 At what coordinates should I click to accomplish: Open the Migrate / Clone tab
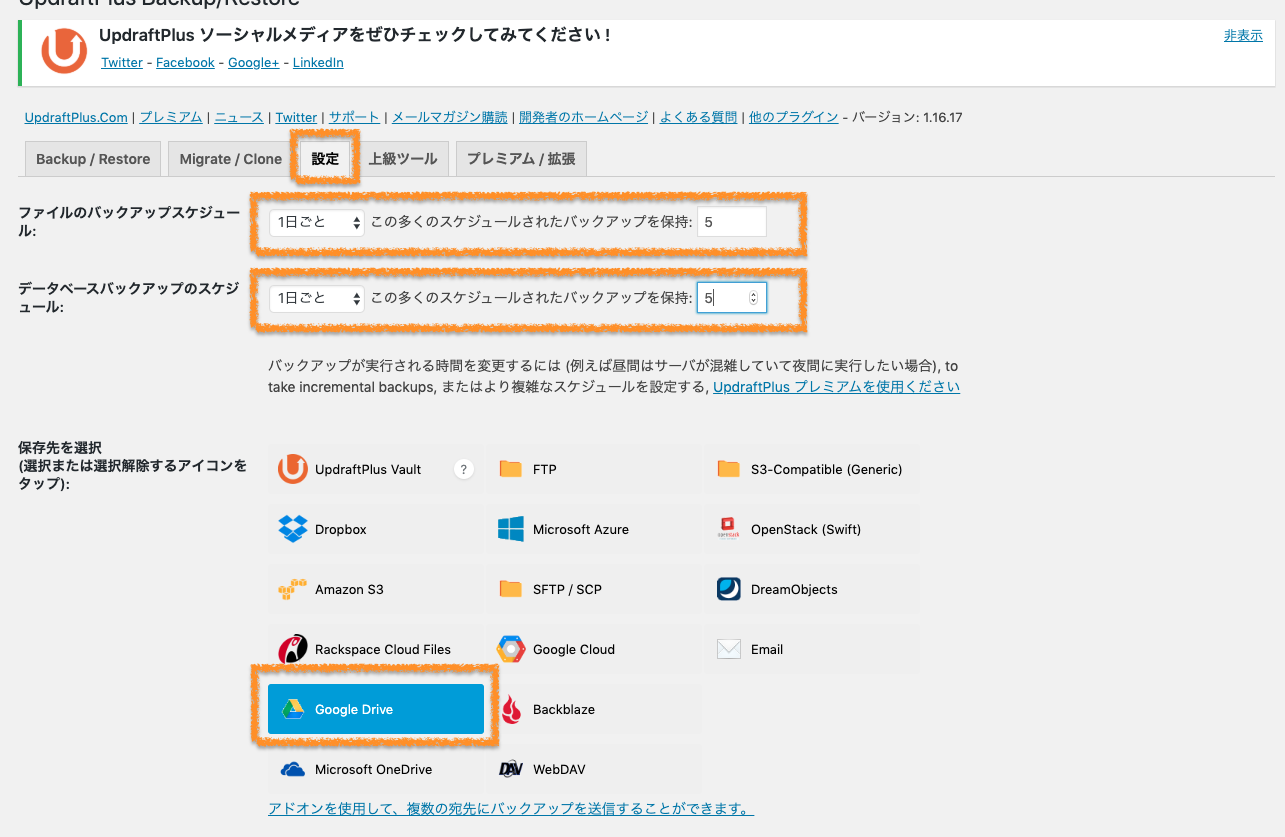point(231,159)
